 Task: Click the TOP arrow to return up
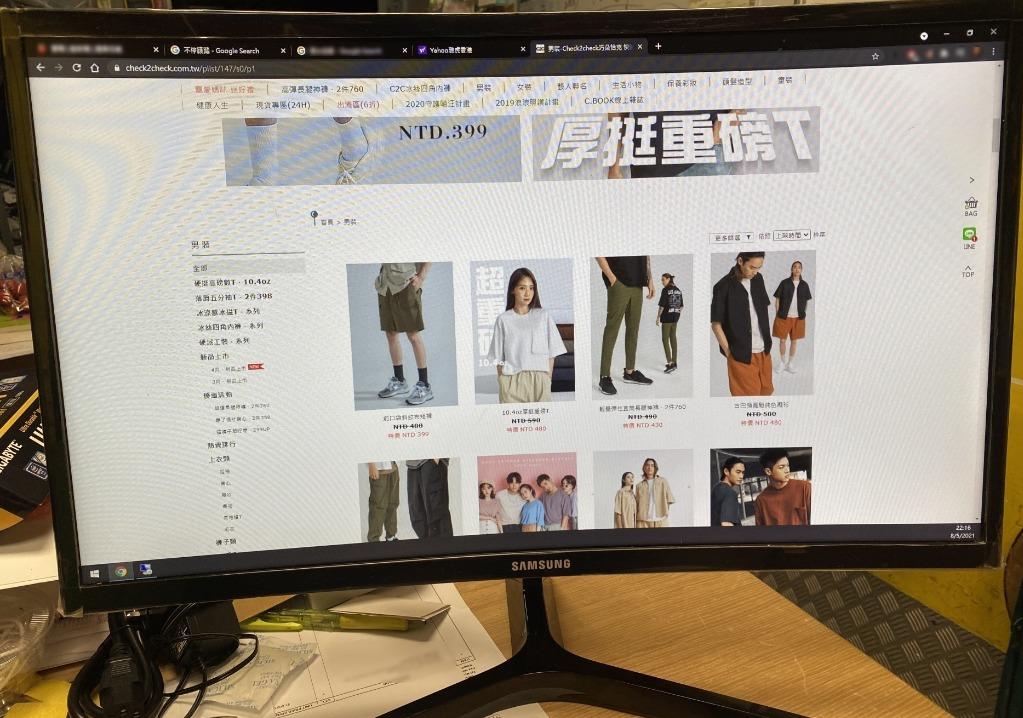(967, 270)
